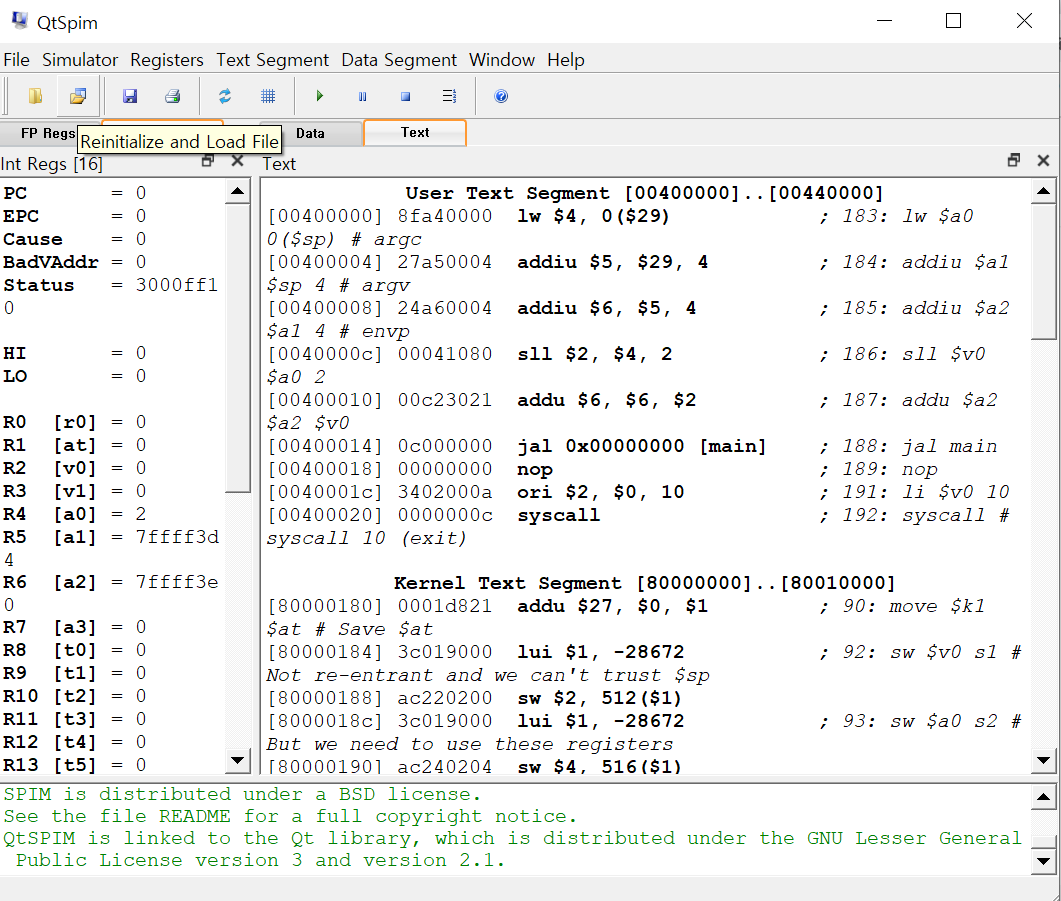This screenshot has height=901, width=1061.
Task: Save log file with floppy icon
Action: (x=130, y=96)
